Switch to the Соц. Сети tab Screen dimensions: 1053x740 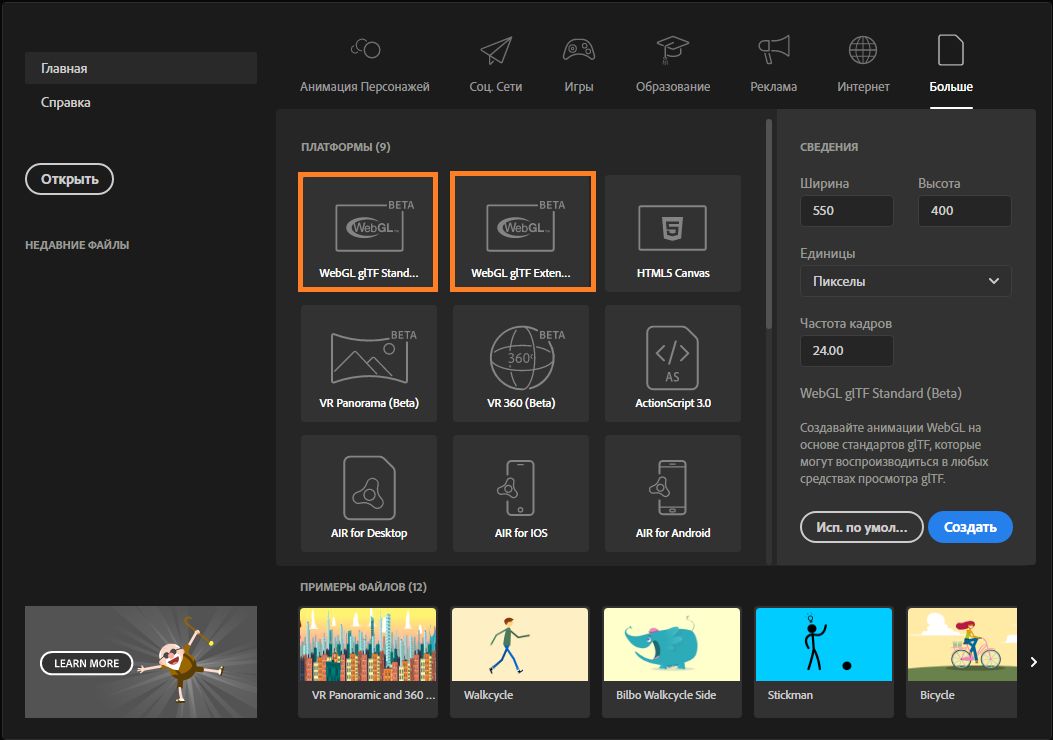click(x=496, y=66)
